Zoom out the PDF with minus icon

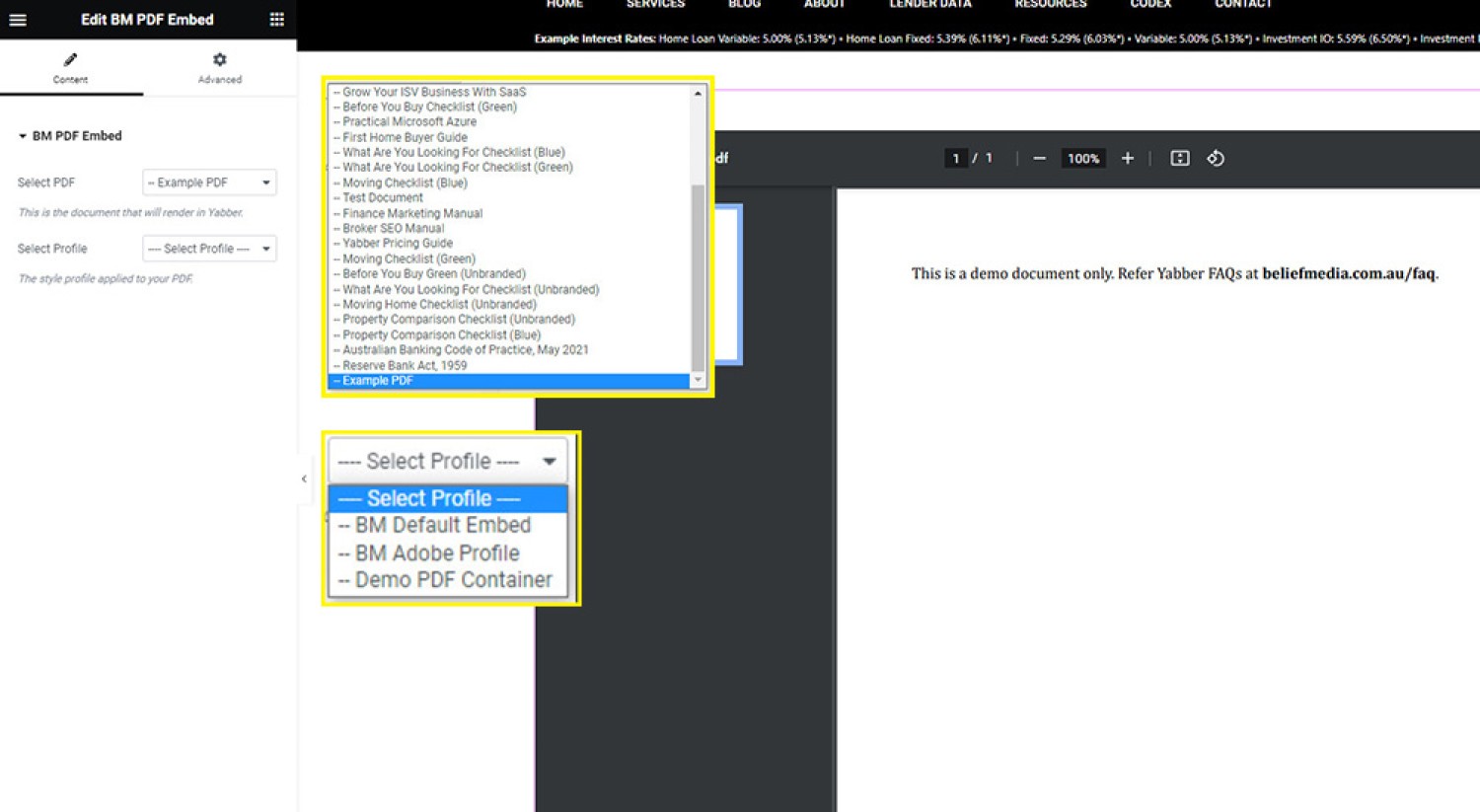point(1039,159)
